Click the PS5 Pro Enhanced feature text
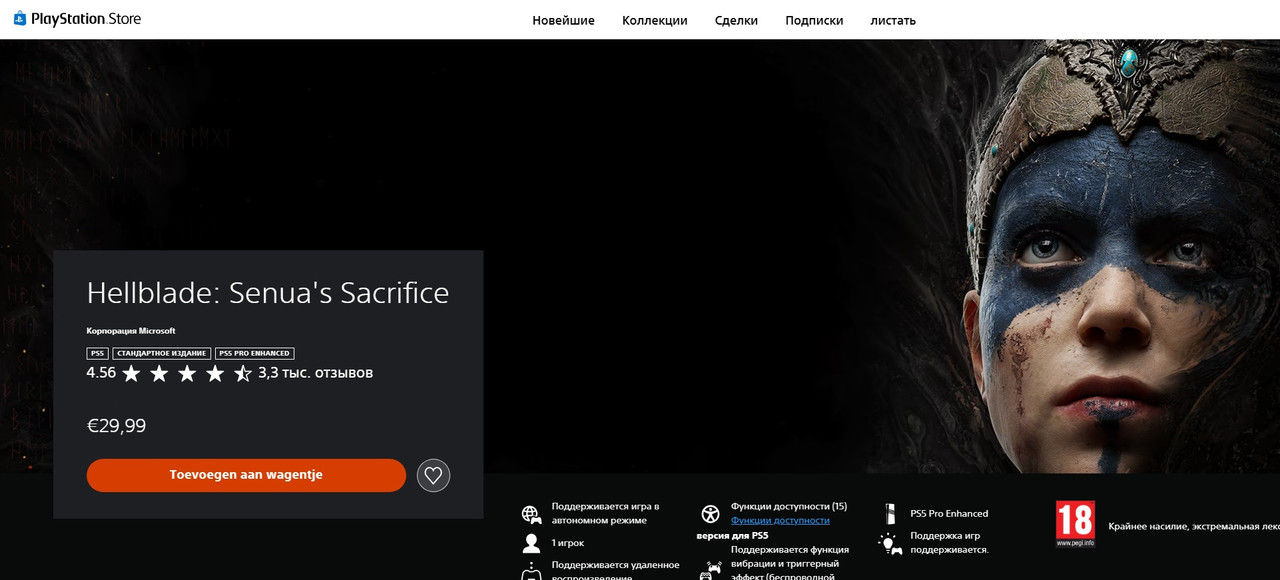 pyautogui.click(x=949, y=514)
